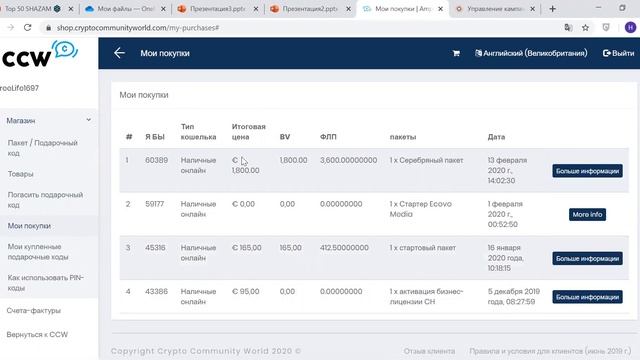
Task: Open a new browser tab
Action: [552, 9]
